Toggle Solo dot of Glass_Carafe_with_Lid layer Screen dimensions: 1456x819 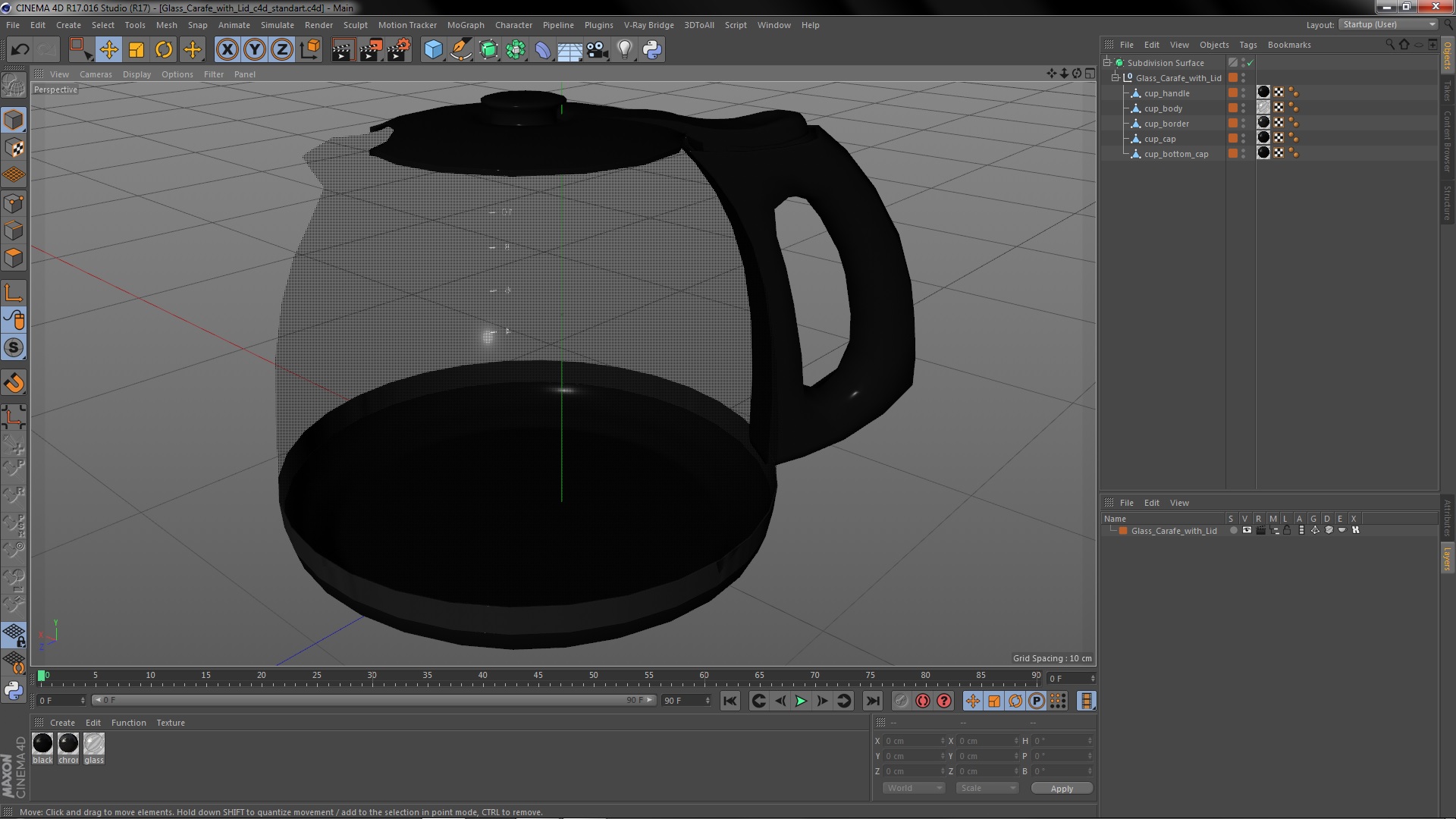coord(1234,530)
